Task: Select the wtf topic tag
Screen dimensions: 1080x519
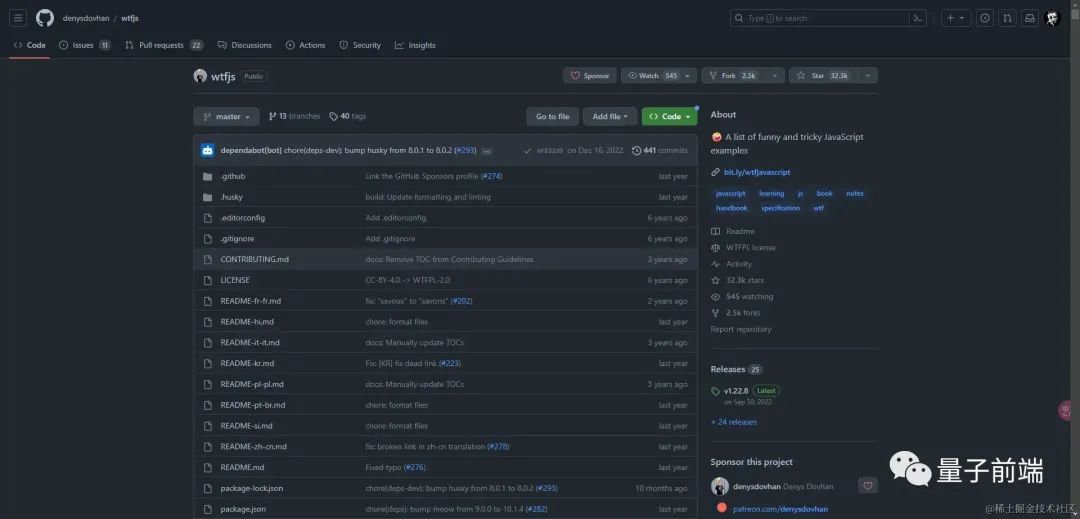Action: click(x=818, y=209)
